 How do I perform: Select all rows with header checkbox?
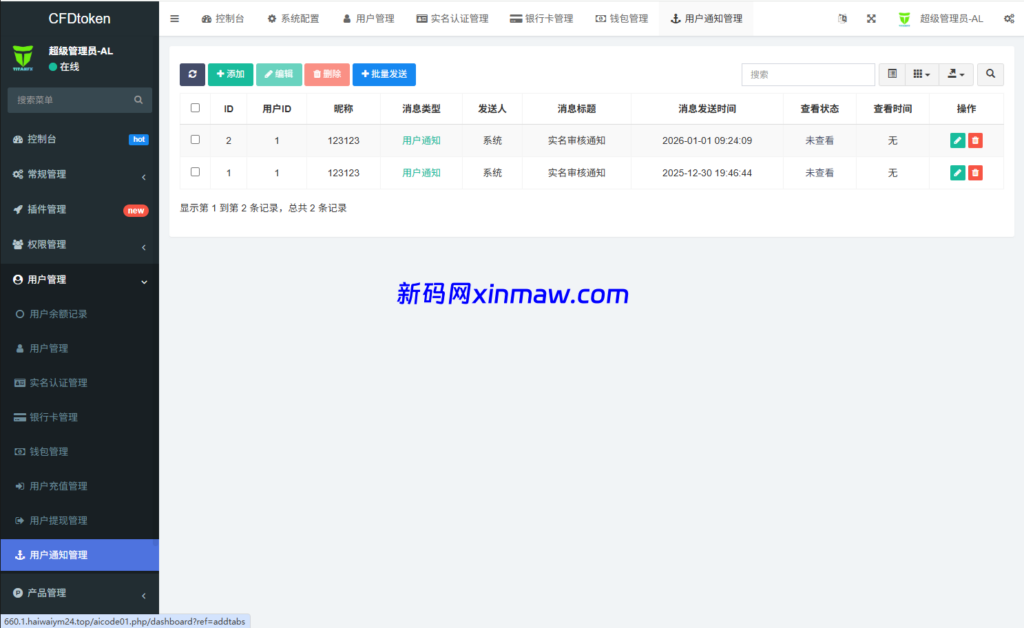(195, 108)
